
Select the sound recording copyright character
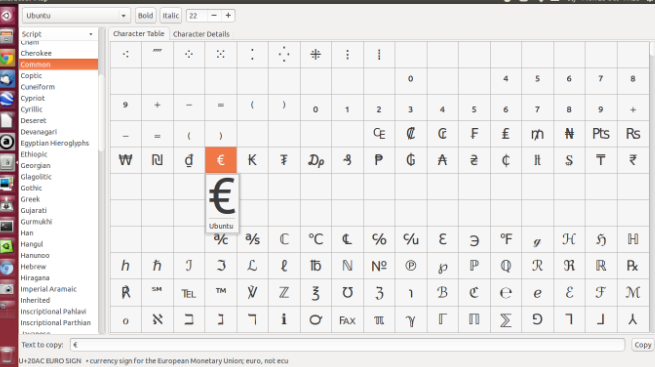click(x=411, y=266)
